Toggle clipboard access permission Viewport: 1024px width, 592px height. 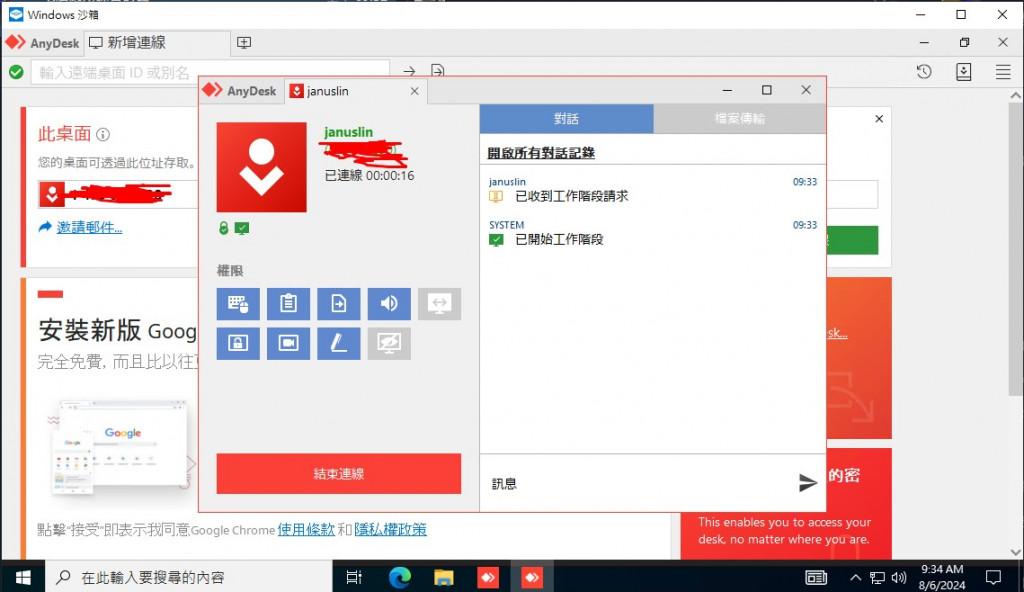coord(288,303)
